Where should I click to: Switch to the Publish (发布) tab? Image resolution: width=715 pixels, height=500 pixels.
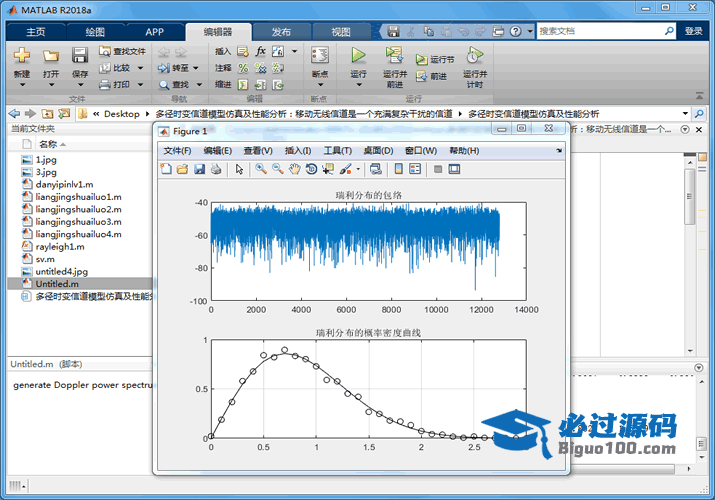click(x=281, y=31)
